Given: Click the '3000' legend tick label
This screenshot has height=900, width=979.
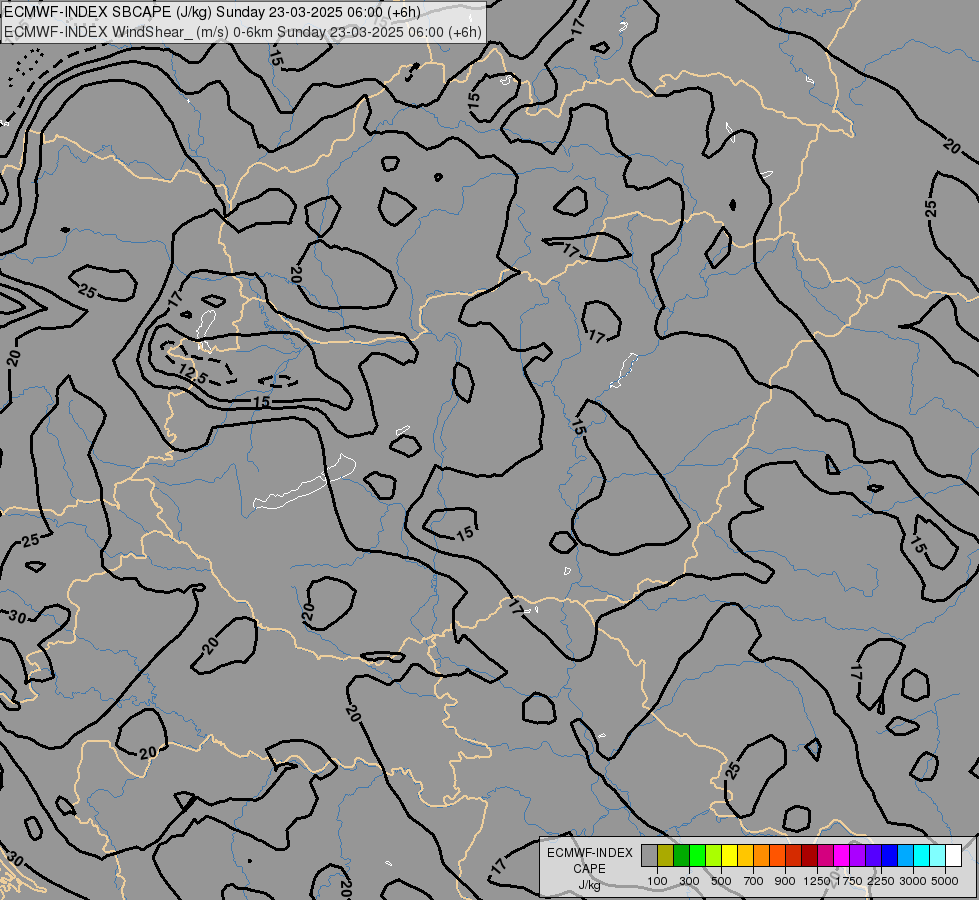Looking at the screenshot, I should (x=913, y=881).
